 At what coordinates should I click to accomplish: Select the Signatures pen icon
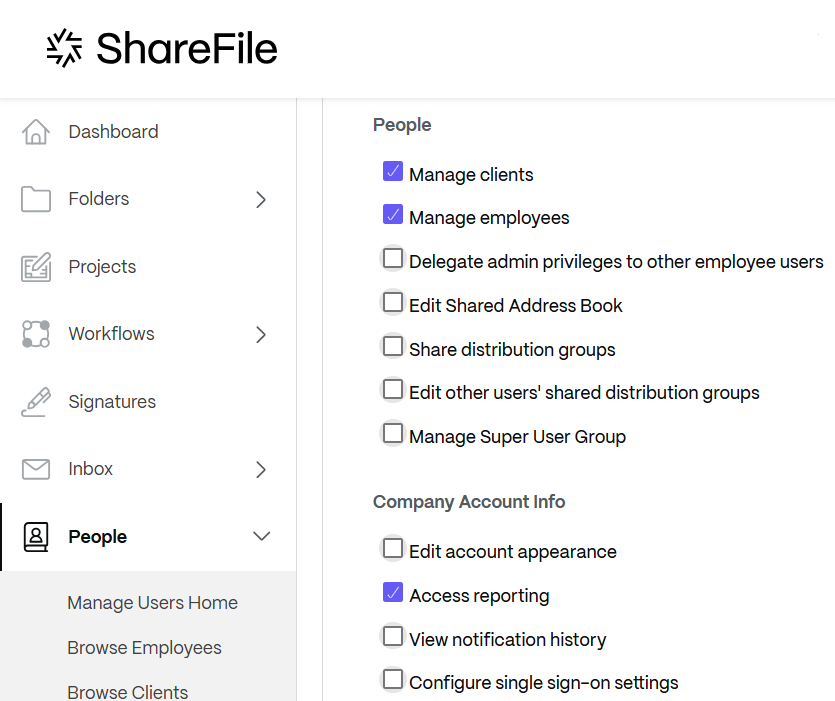click(35, 401)
